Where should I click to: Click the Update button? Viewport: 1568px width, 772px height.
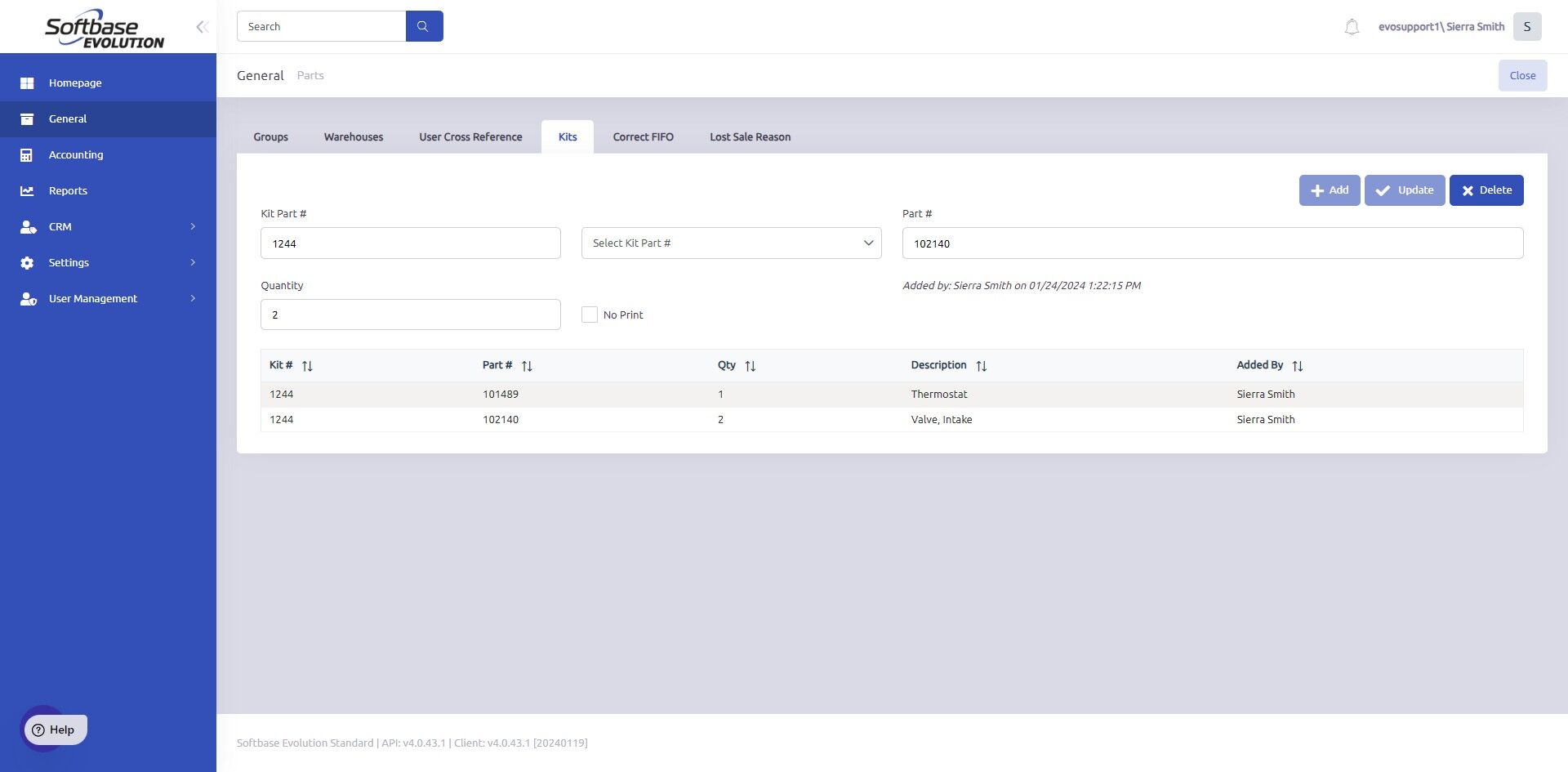(1405, 190)
